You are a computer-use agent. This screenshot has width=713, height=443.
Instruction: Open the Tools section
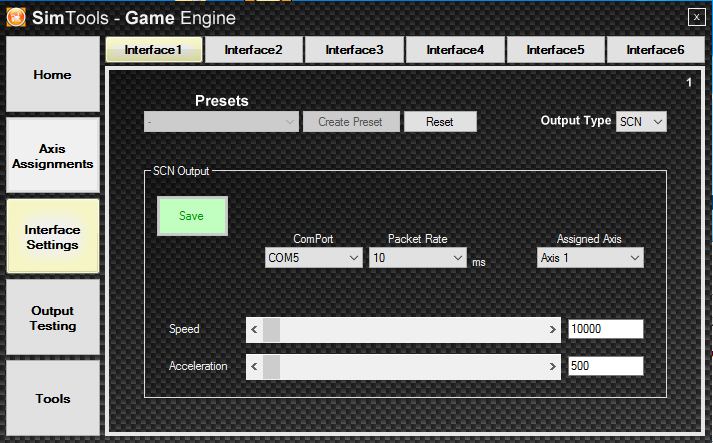[53, 398]
